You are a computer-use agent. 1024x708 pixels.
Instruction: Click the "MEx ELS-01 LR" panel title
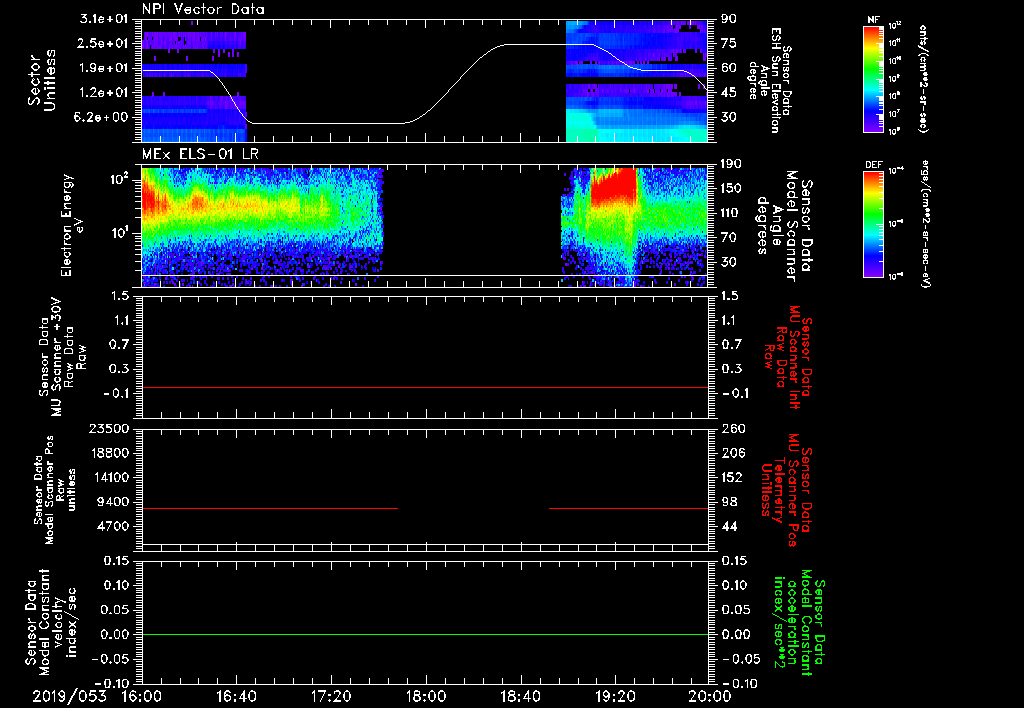click(200, 154)
